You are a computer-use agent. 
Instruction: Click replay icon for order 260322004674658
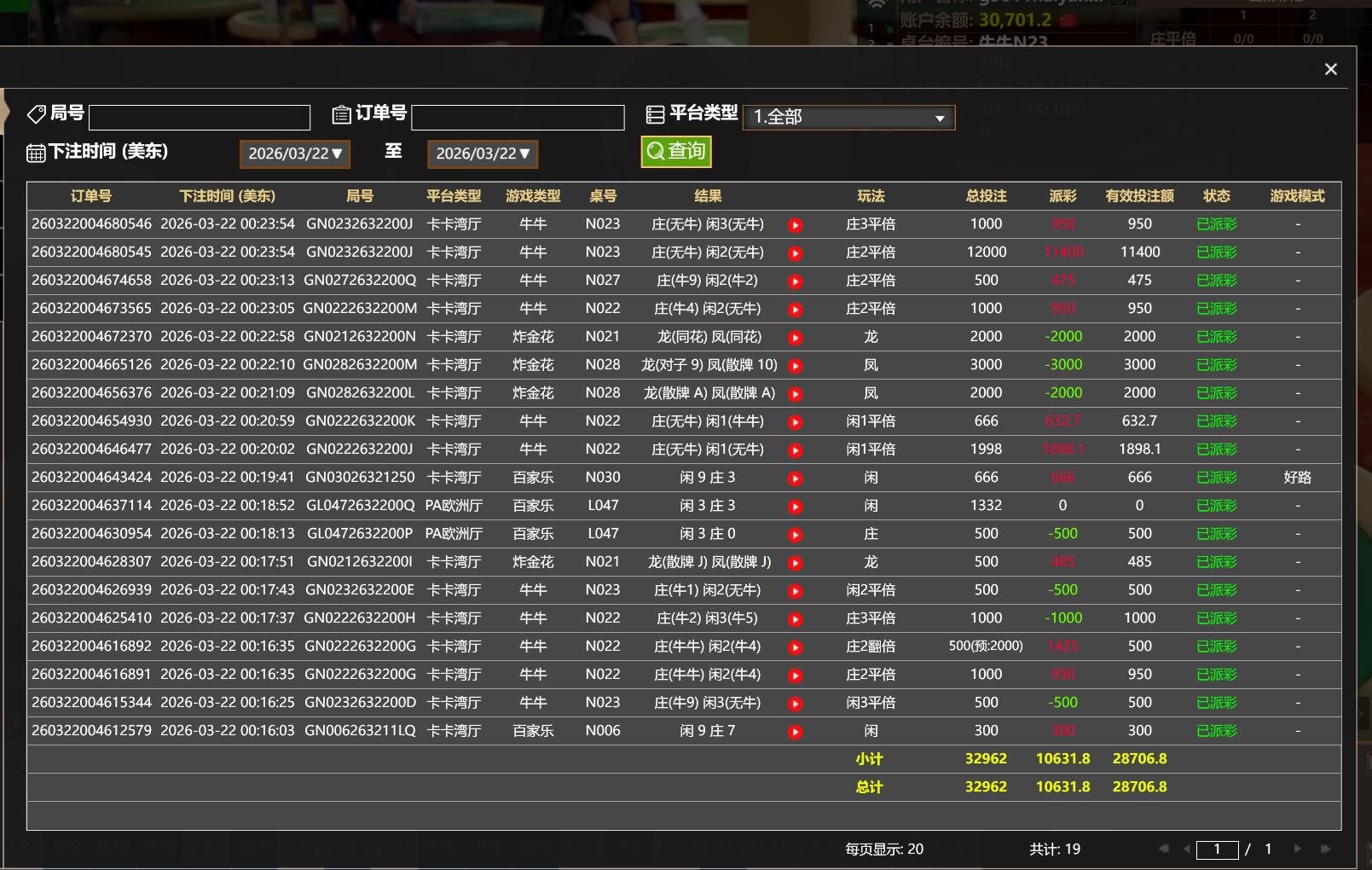click(x=795, y=281)
